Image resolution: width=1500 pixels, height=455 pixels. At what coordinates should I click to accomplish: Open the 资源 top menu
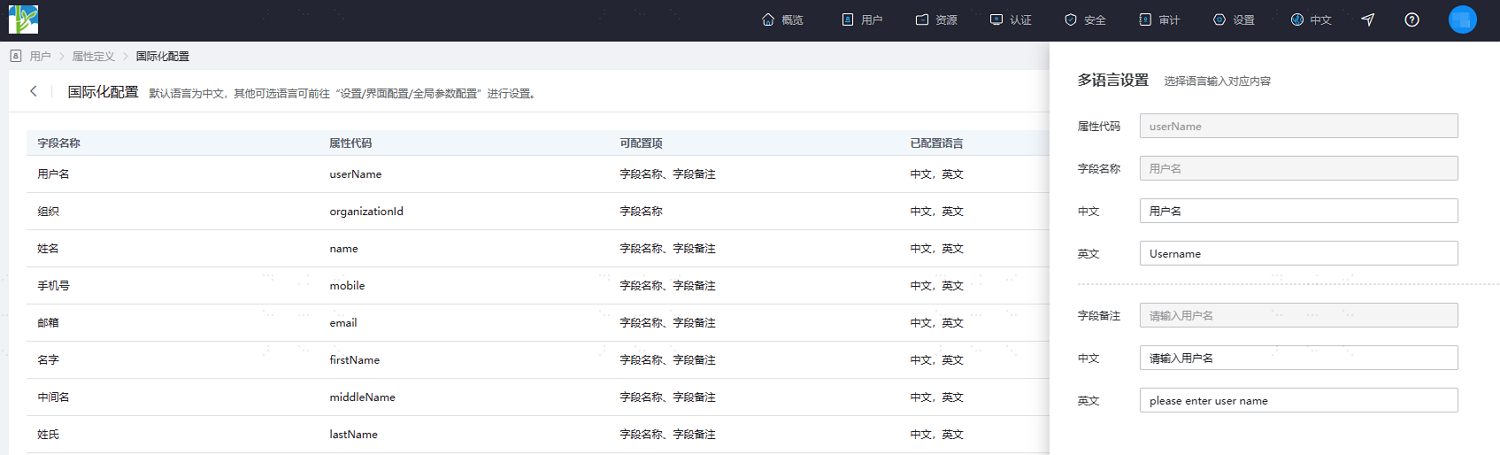point(936,20)
